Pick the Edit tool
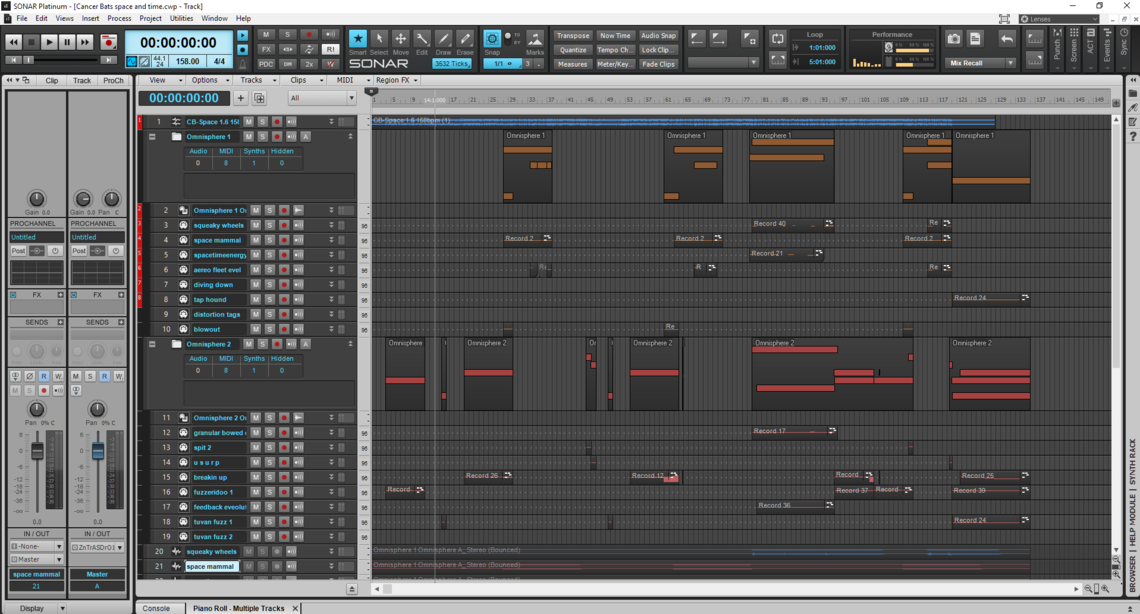Viewport: 1140px width, 614px height. click(422, 39)
